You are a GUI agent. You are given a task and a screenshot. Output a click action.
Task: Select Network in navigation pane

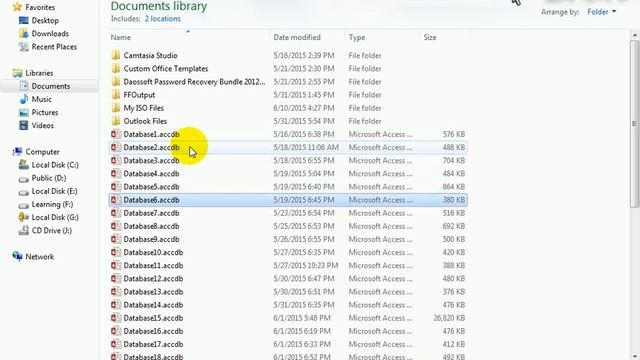tap(40, 257)
